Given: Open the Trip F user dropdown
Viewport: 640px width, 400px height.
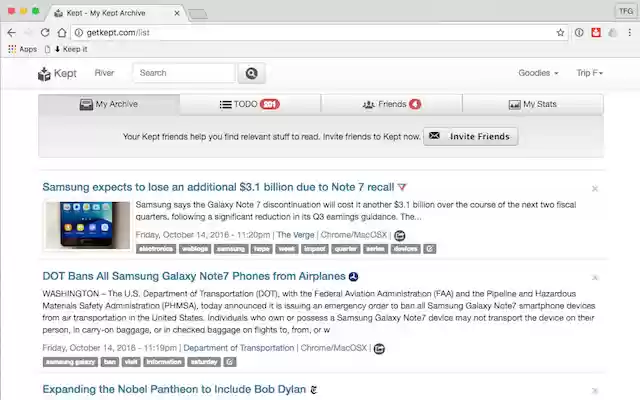Looking at the screenshot, I should 589,73.
